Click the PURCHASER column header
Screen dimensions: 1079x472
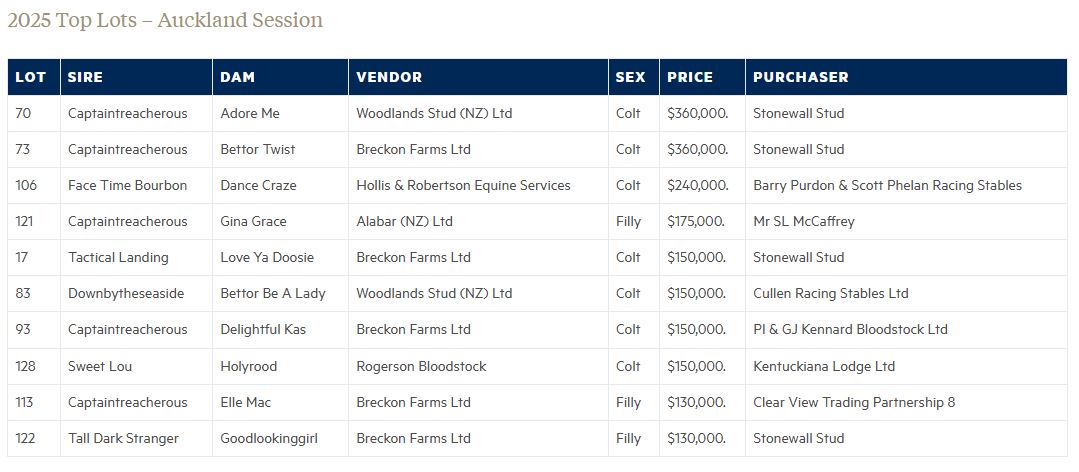coord(800,77)
